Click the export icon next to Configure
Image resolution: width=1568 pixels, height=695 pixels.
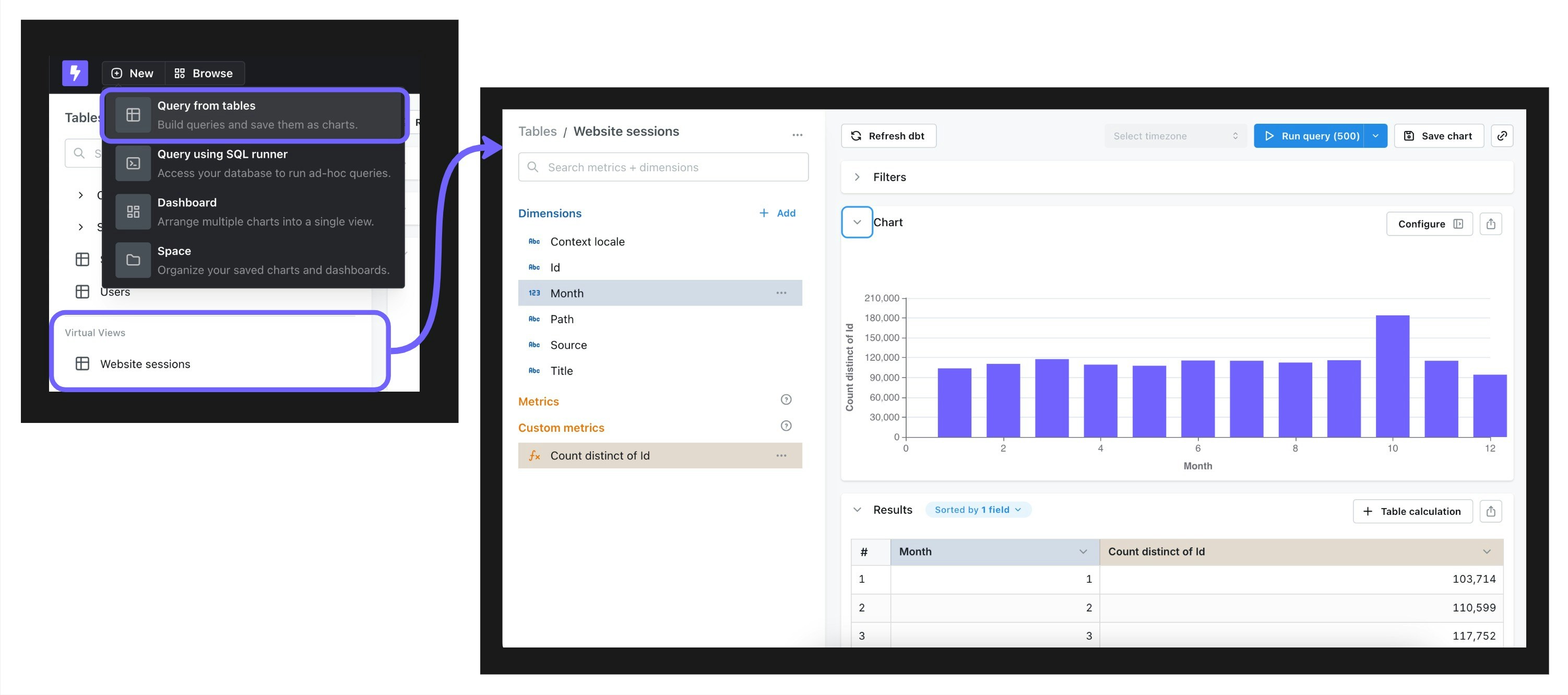1490,224
